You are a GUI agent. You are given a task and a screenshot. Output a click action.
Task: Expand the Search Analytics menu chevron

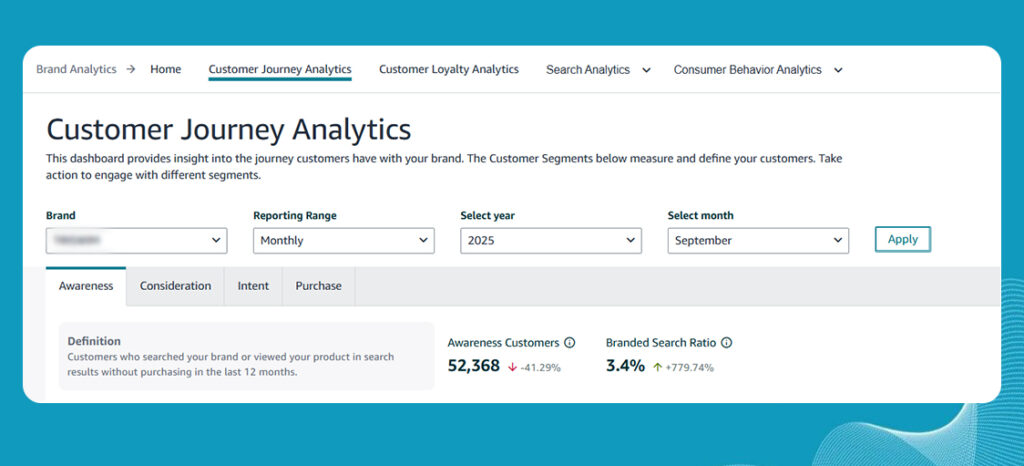tap(646, 70)
